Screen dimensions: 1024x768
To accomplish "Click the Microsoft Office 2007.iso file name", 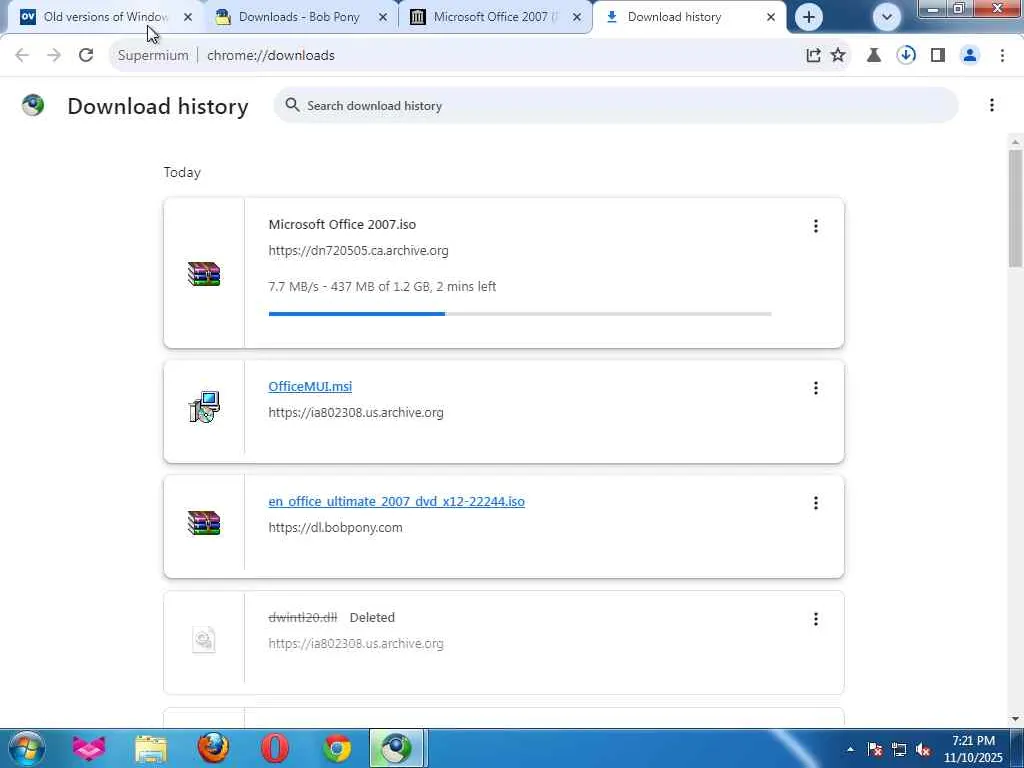I will pyautogui.click(x=342, y=225).
